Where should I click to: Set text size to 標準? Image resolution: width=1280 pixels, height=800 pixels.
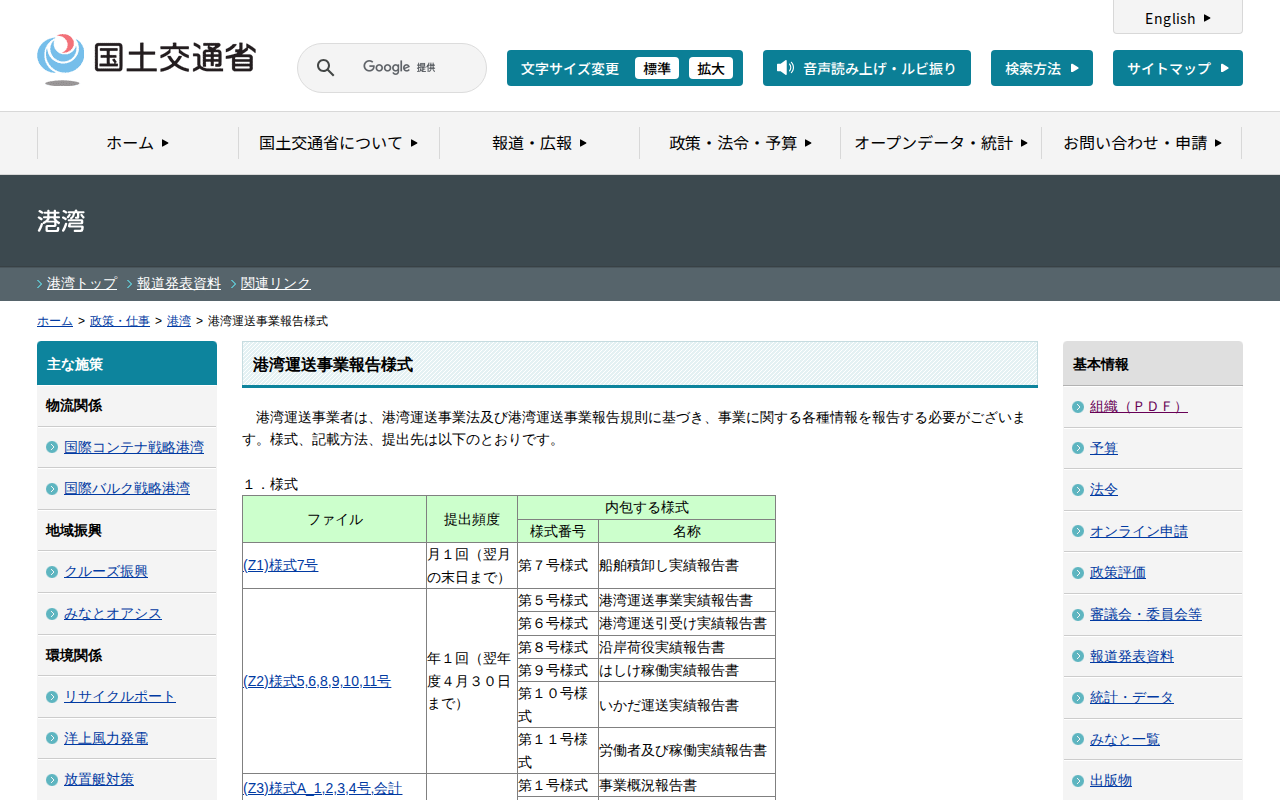click(x=656, y=68)
